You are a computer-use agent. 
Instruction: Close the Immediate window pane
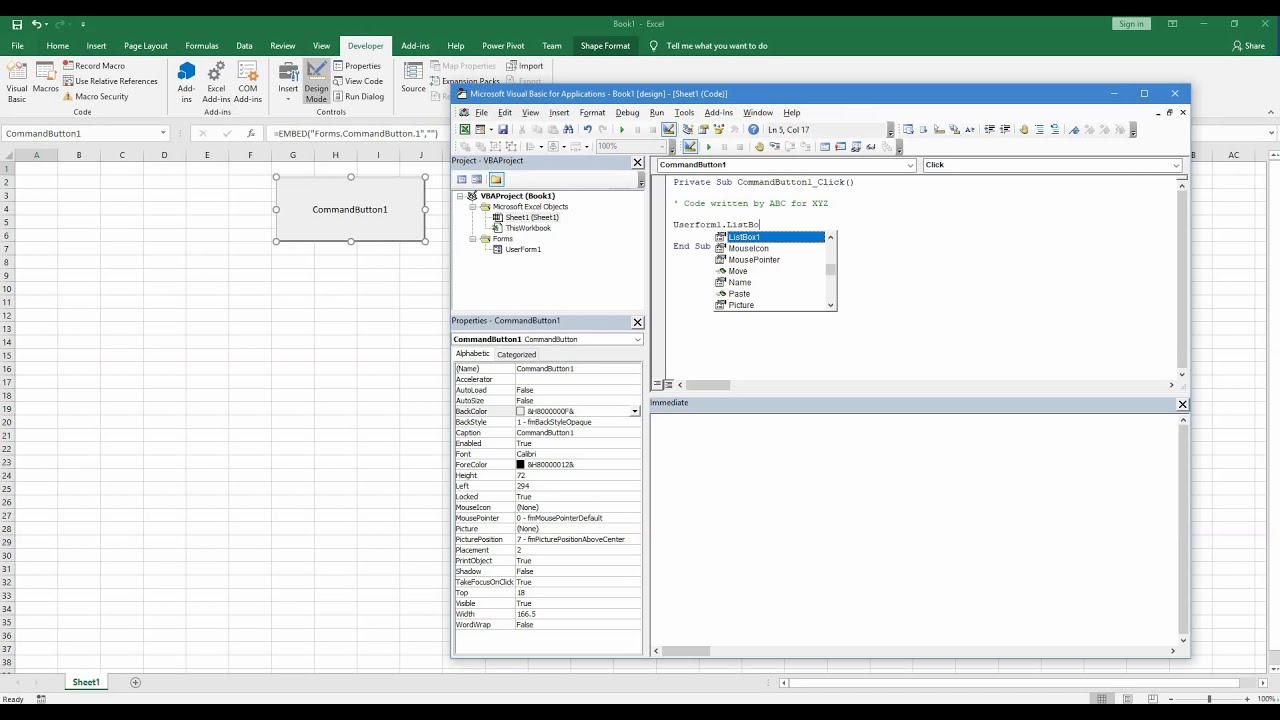[x=1182, y=404]
